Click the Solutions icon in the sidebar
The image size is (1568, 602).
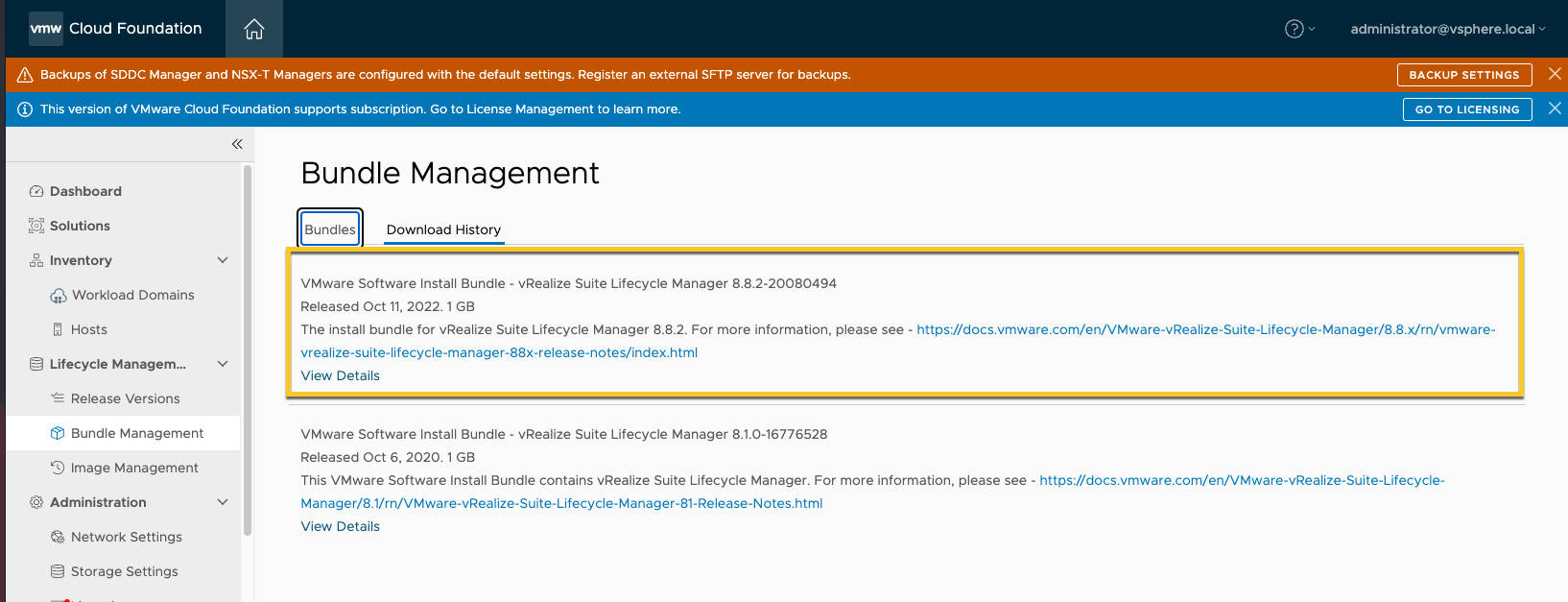(36, 226)
